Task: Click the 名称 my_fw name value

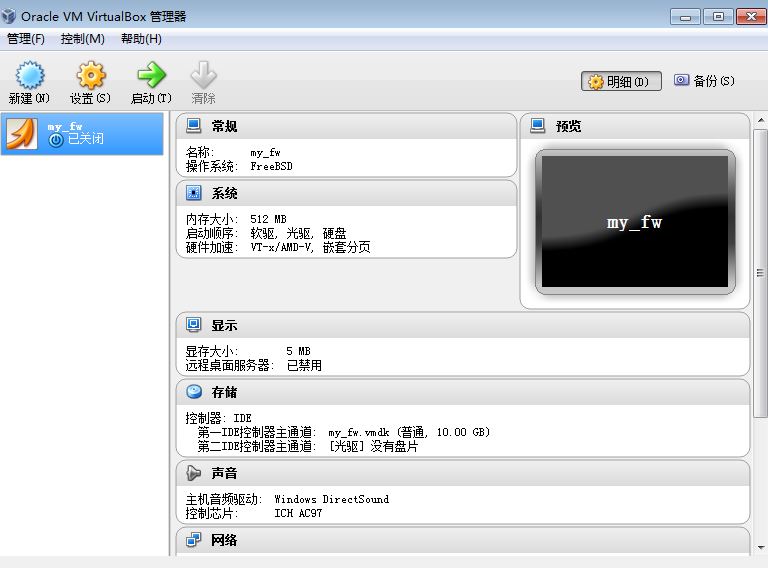Action: point(265,153)
